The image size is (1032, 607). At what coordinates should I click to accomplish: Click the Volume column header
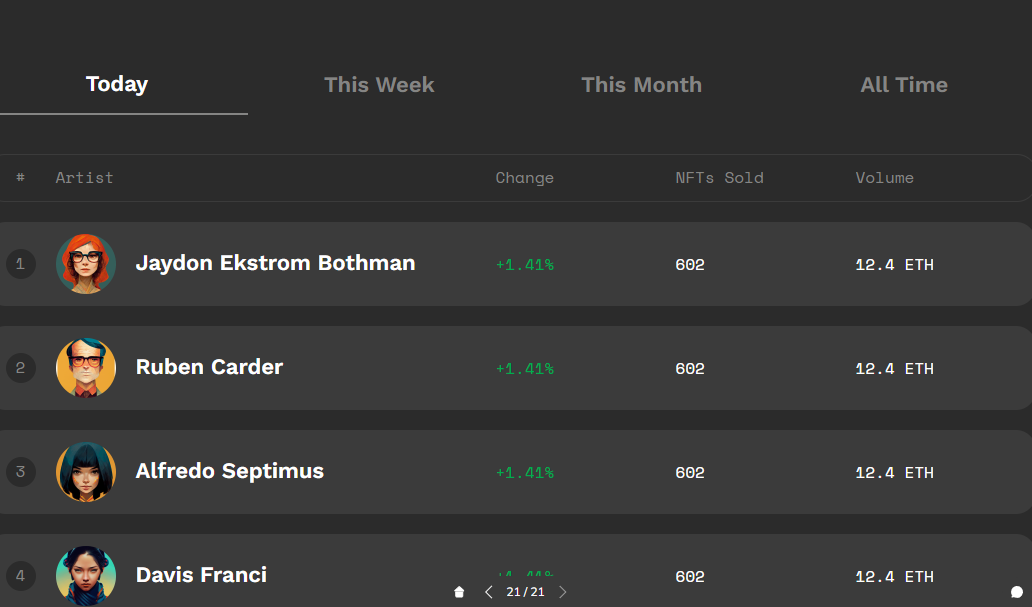[x=885, y=178]
